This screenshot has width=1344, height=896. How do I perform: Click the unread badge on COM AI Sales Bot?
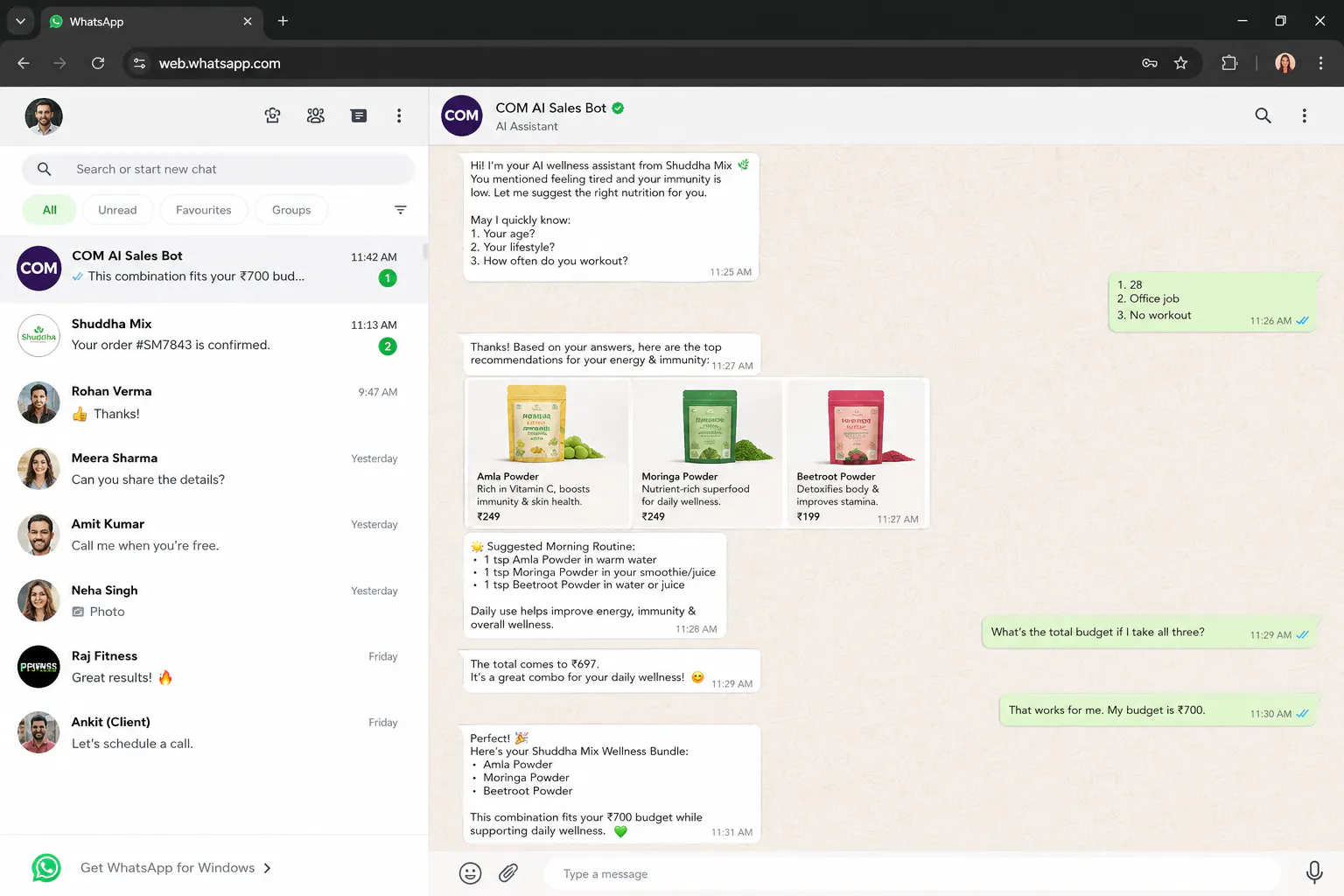coord(388,278)
